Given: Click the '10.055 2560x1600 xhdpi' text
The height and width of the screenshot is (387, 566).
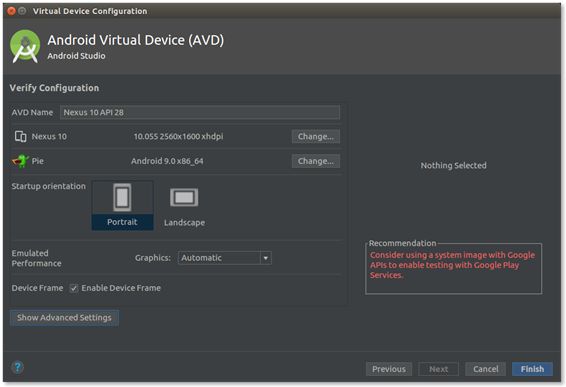Looking at the screenshot, I should (x=178, y=136).
